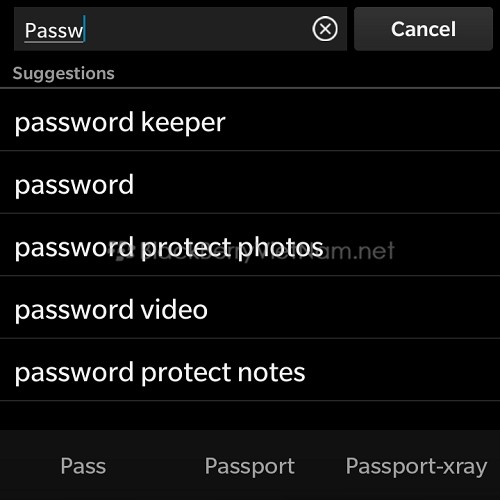Open the 'password video' suggestion
This screenshot has width=500, height=500.
point(250,307)
